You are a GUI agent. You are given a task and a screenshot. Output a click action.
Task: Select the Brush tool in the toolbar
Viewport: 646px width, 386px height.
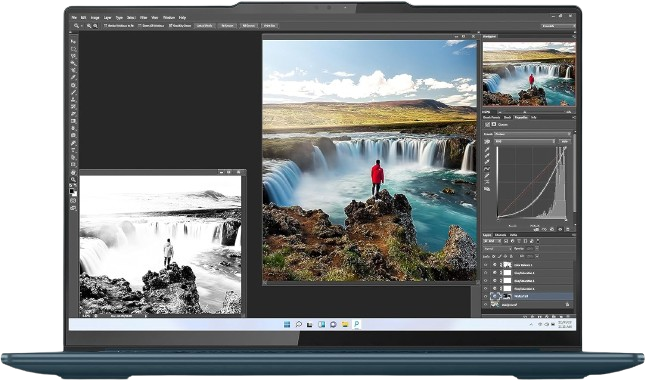73,92
